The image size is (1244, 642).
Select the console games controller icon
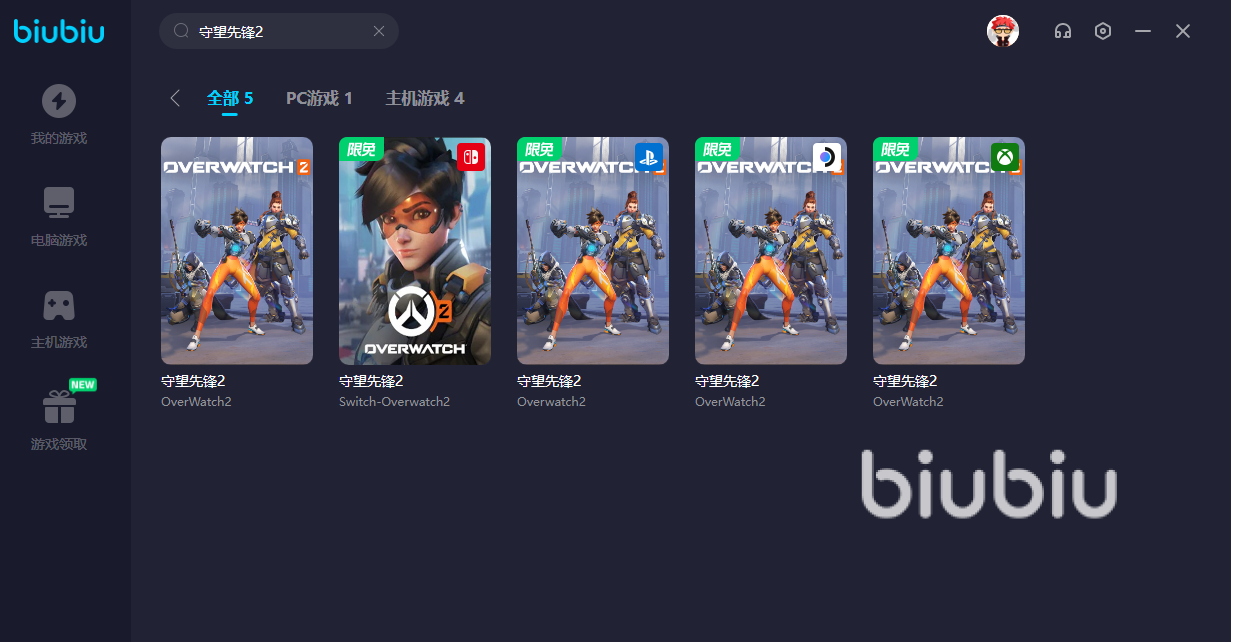(x=59, y=305)
